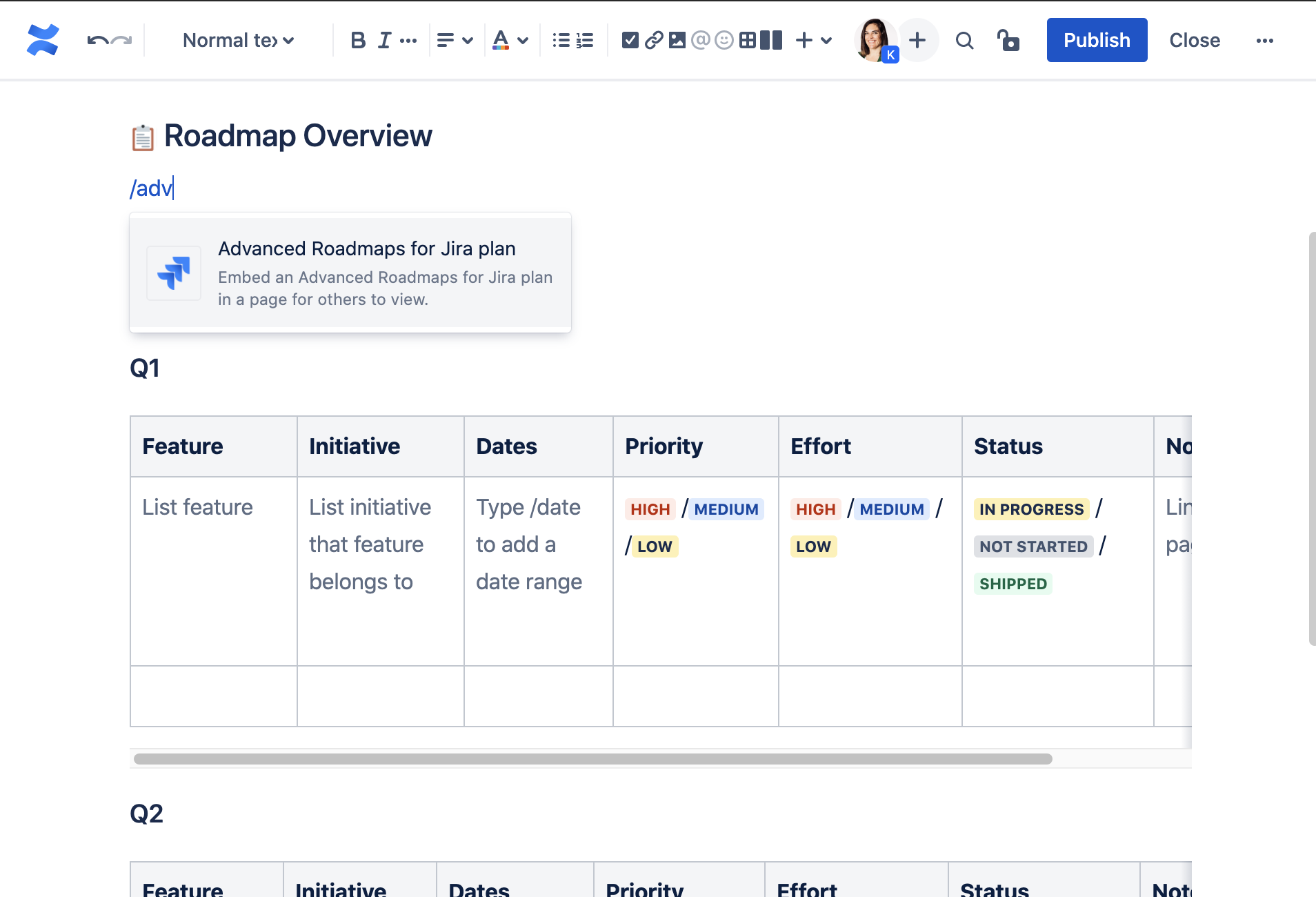This screenshot has height=897, width=1316.
Task: Insert an image or file
Action: [x=677, y=40]
